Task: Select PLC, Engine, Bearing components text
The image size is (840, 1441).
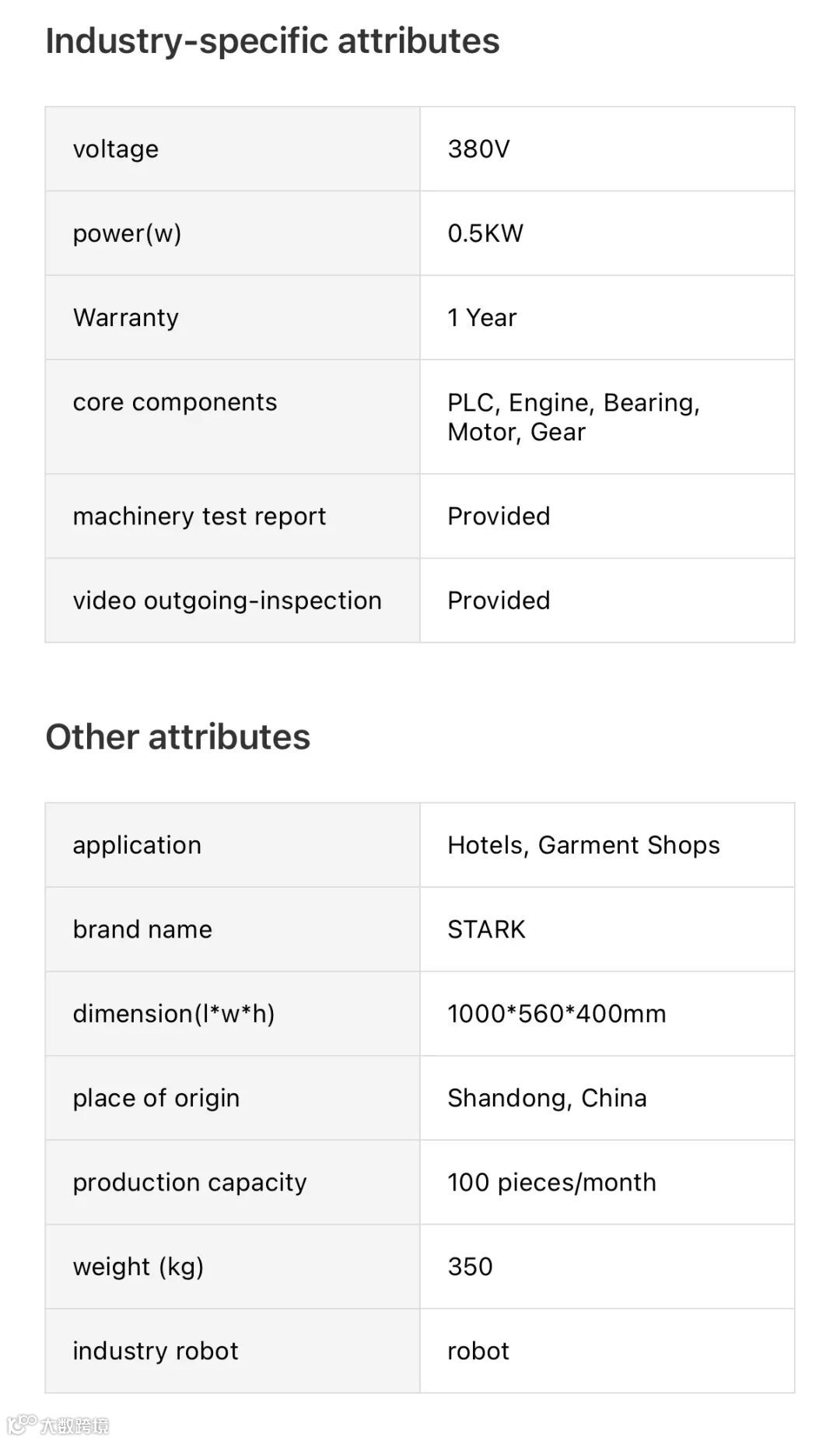Action: click(574, 402)
